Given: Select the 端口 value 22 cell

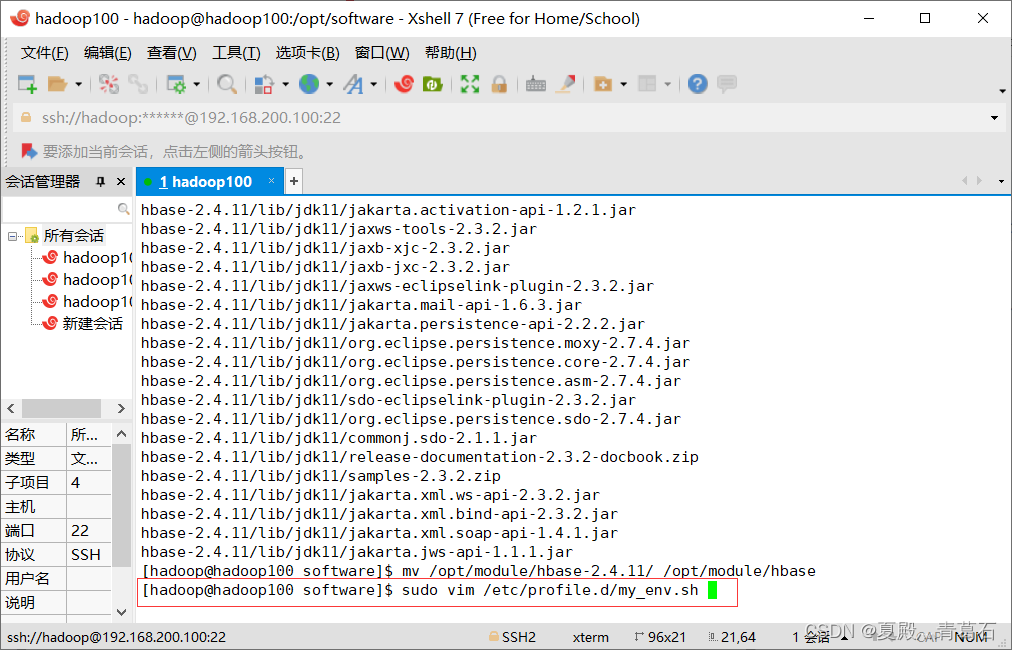Looking at the screenshot, I should (89, 531).
